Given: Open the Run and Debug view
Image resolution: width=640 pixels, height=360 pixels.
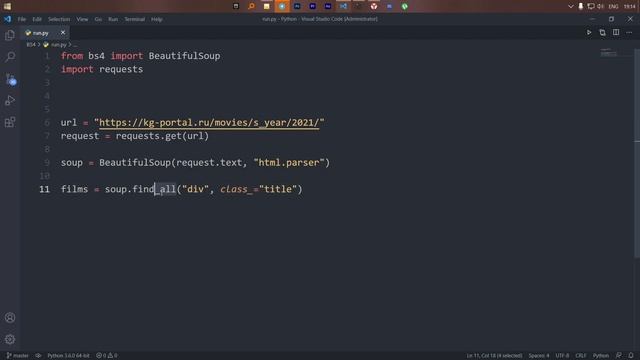Looking at the screenshot, I should click(10, 100).
